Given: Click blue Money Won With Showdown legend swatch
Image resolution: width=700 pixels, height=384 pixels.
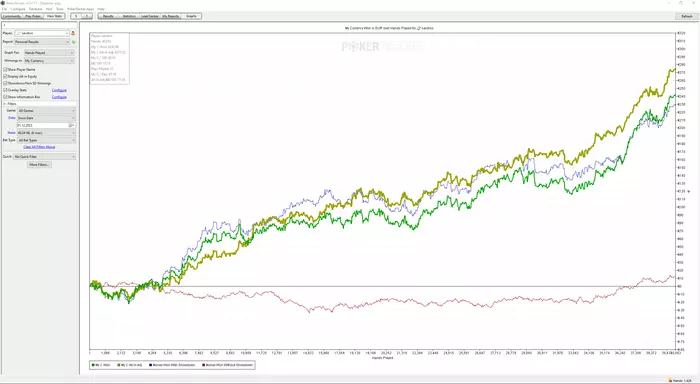Looking at the screenshot, I should [150, 365].
